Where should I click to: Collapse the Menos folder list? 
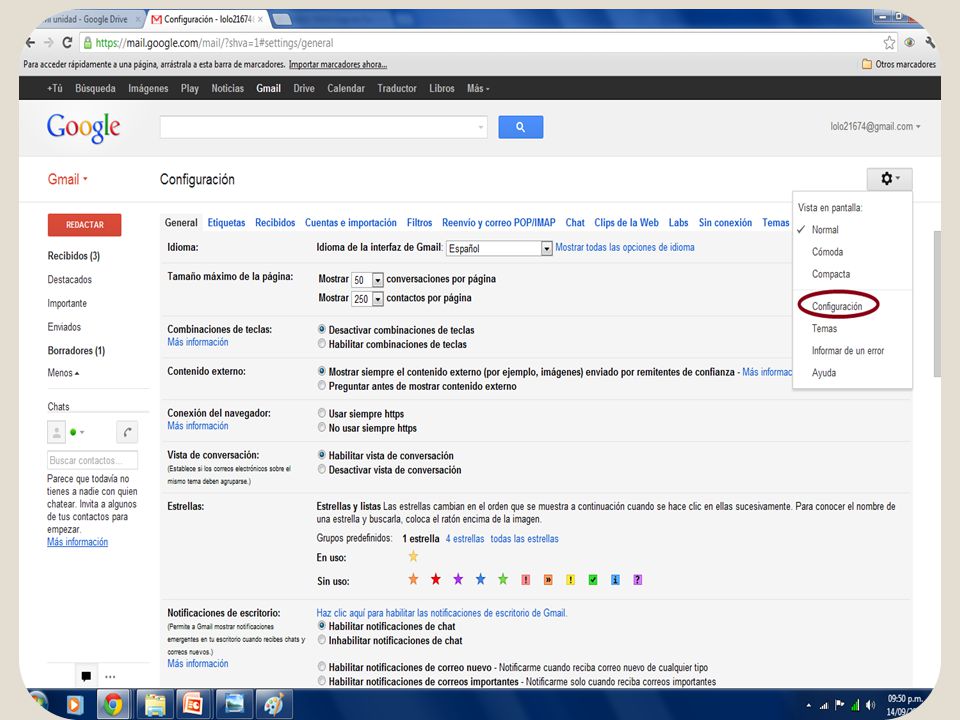(63, 372)
